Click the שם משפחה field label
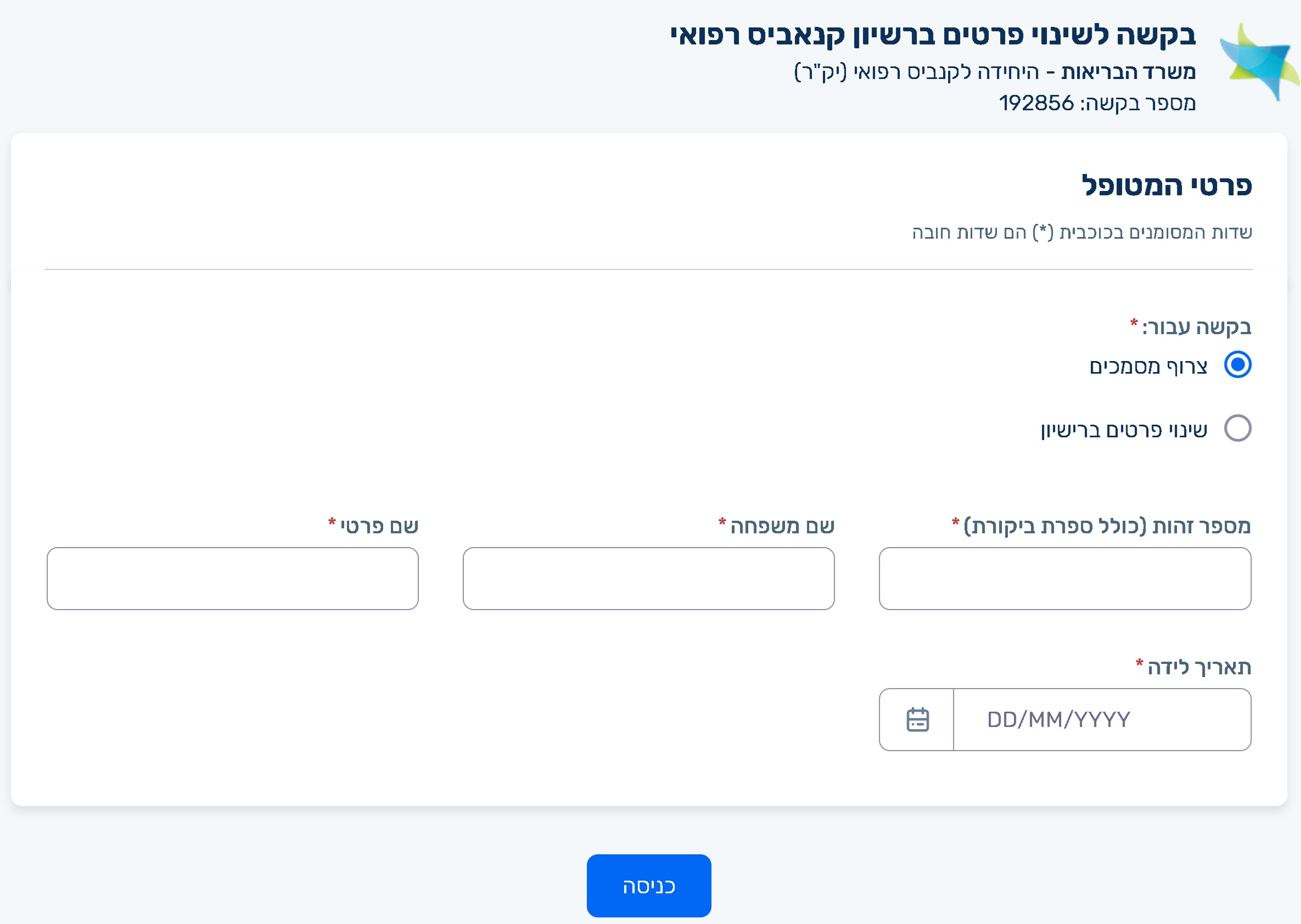The width and height of the screenshot is (1301, 924). 782,526
